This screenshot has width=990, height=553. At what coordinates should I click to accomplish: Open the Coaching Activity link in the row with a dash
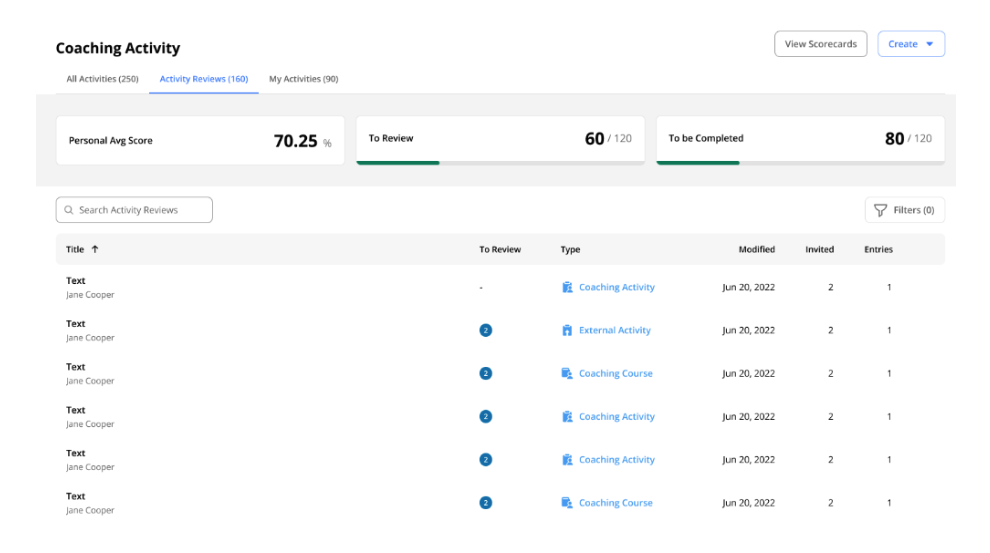(617, 287)
